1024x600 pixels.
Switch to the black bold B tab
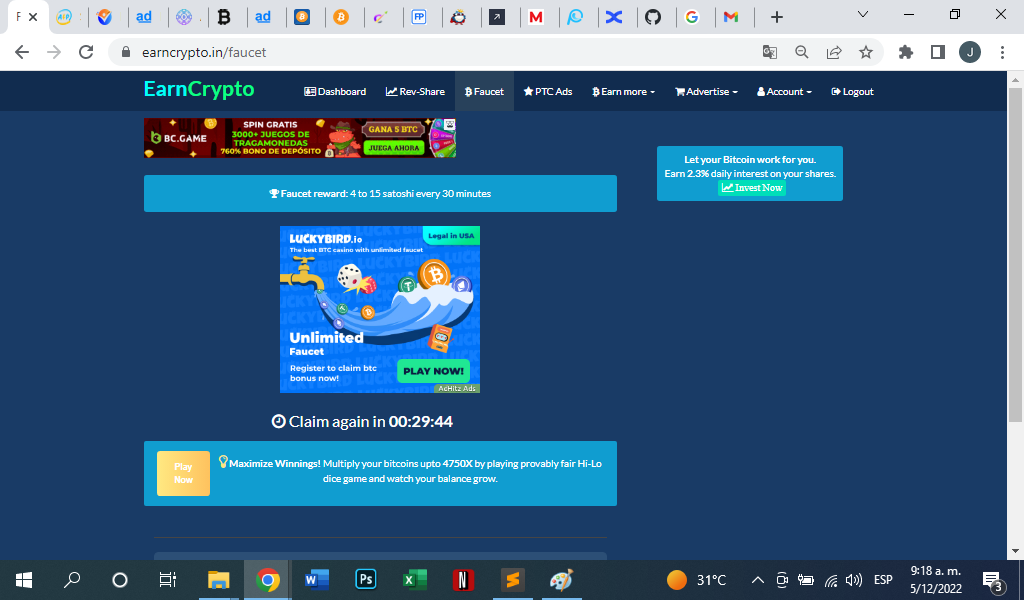pyautogui.click(x=224, y=17)
